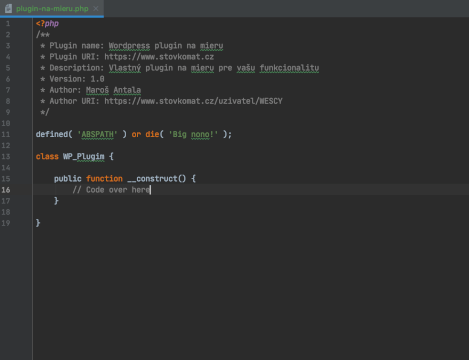
Task: Close the plugin-na-mieru.php tab
Action: (x=96, y=8)
